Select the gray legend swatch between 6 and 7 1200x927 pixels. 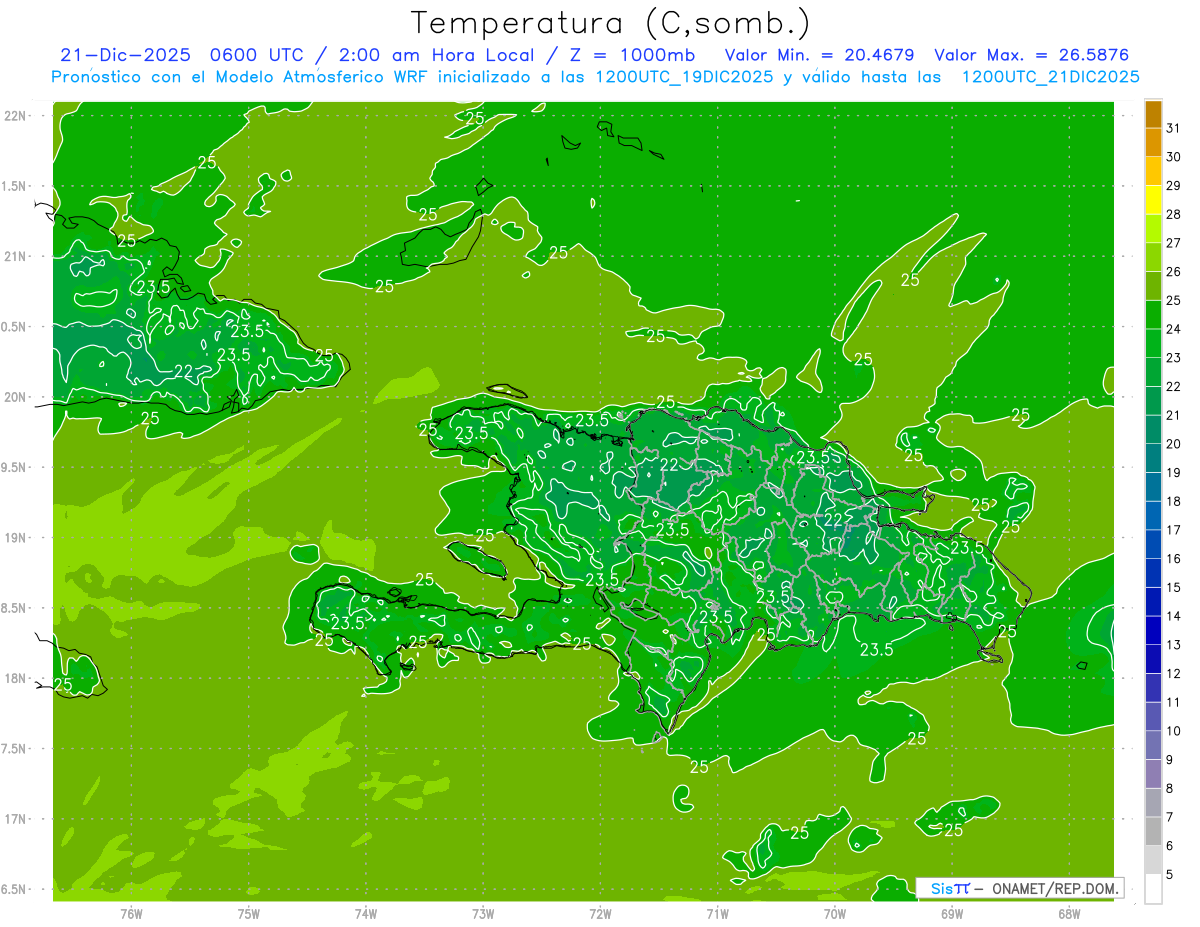click(x=1153, y=831)
